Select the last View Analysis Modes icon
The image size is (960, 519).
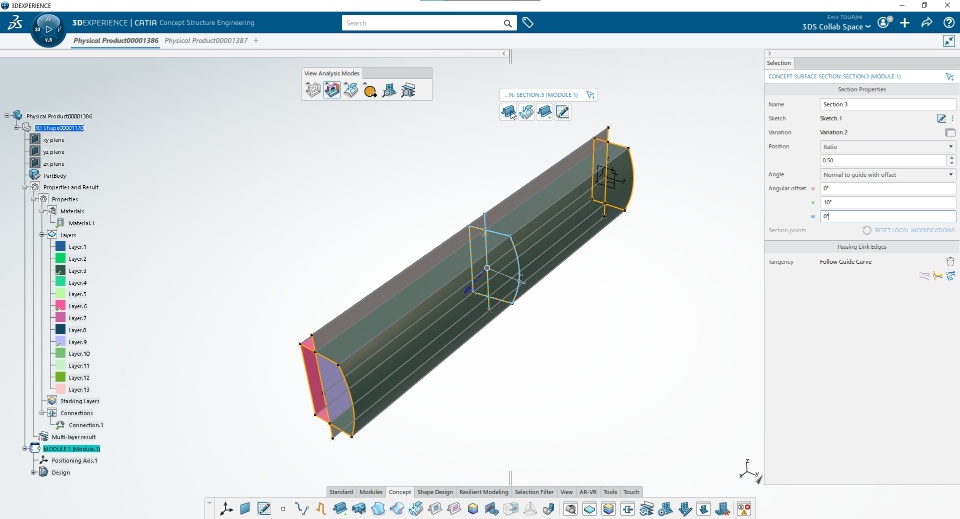[x=408, y=91]
